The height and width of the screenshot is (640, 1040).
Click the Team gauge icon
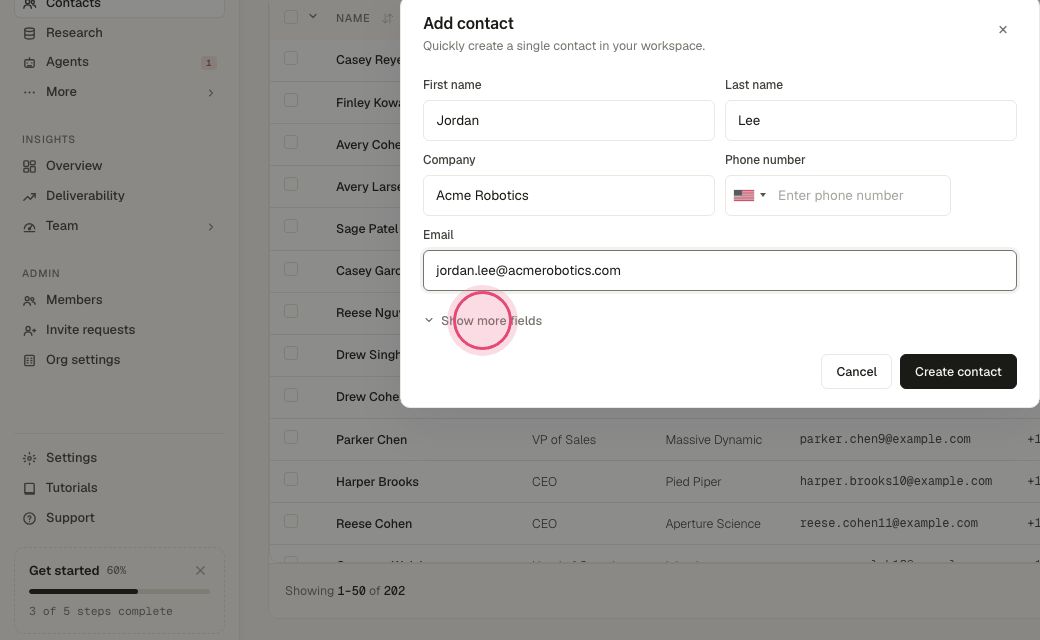(29, 227)
